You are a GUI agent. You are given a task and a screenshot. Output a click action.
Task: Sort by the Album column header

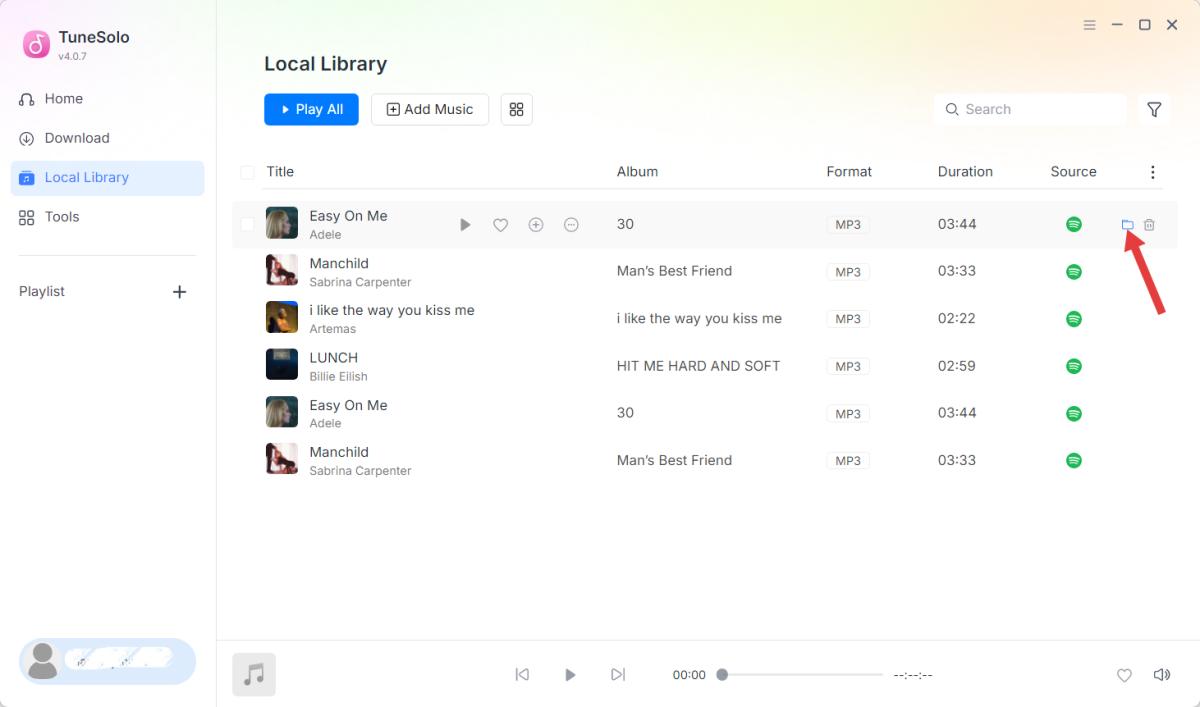637,172
